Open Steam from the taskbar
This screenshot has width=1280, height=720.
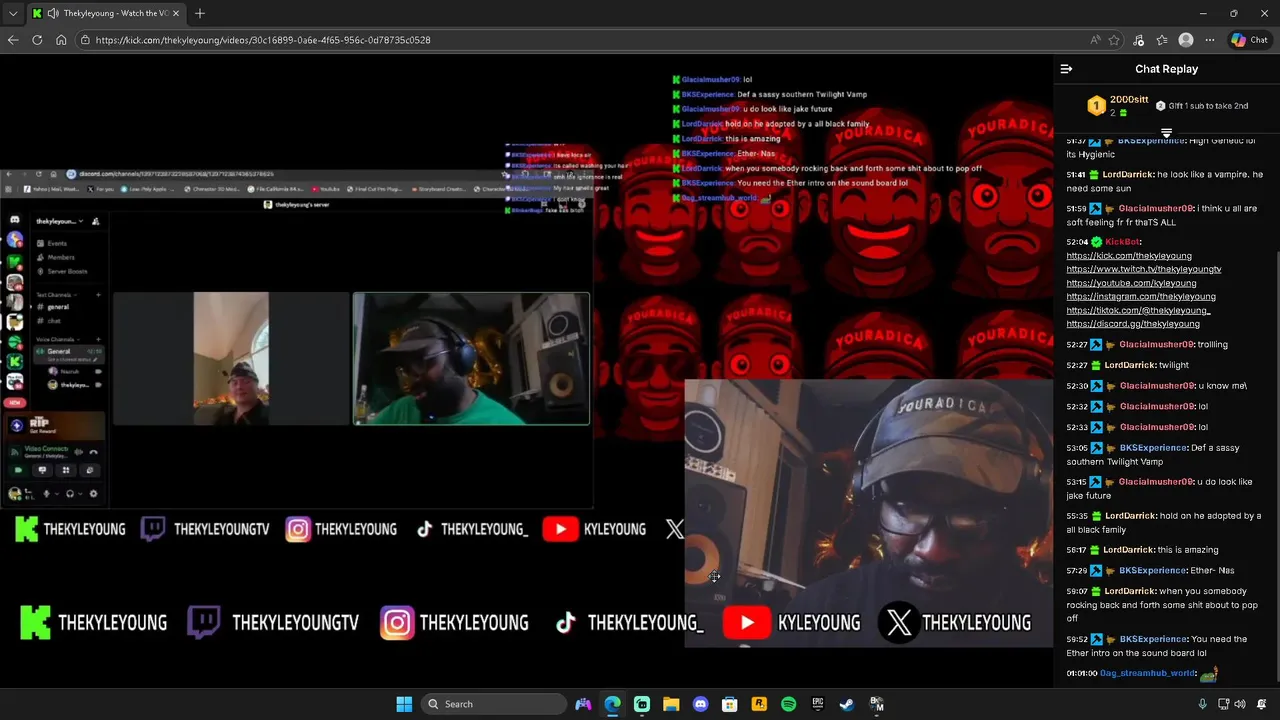846,704
